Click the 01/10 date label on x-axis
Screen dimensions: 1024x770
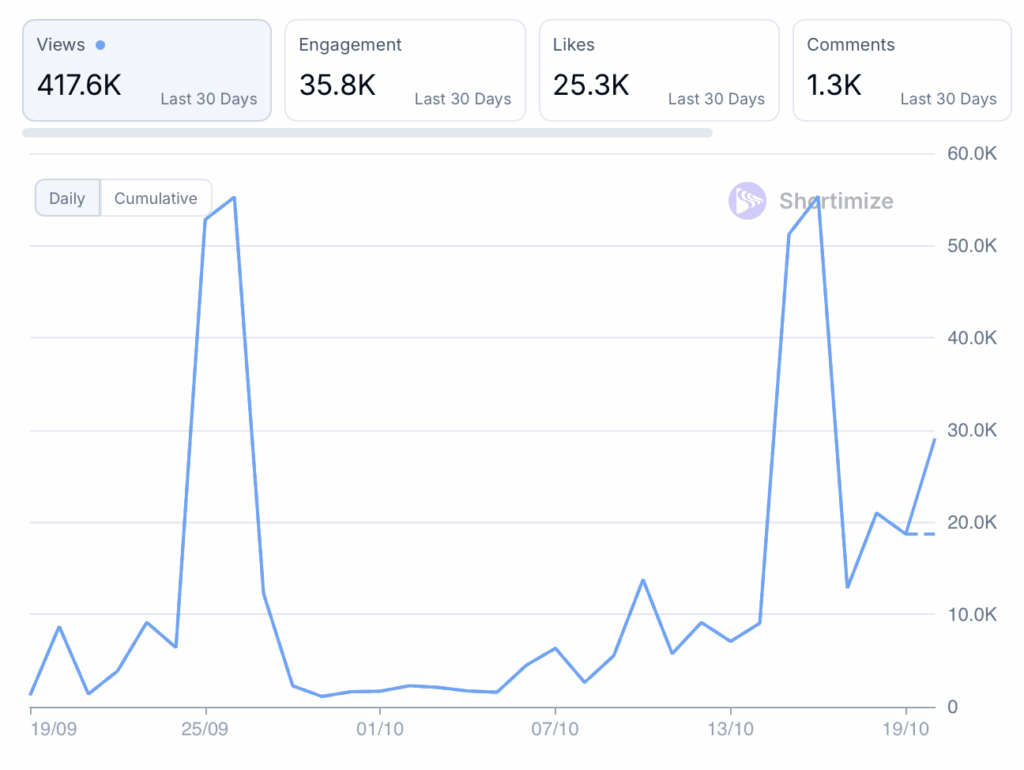pyautogui.click(x=380, y=729)
